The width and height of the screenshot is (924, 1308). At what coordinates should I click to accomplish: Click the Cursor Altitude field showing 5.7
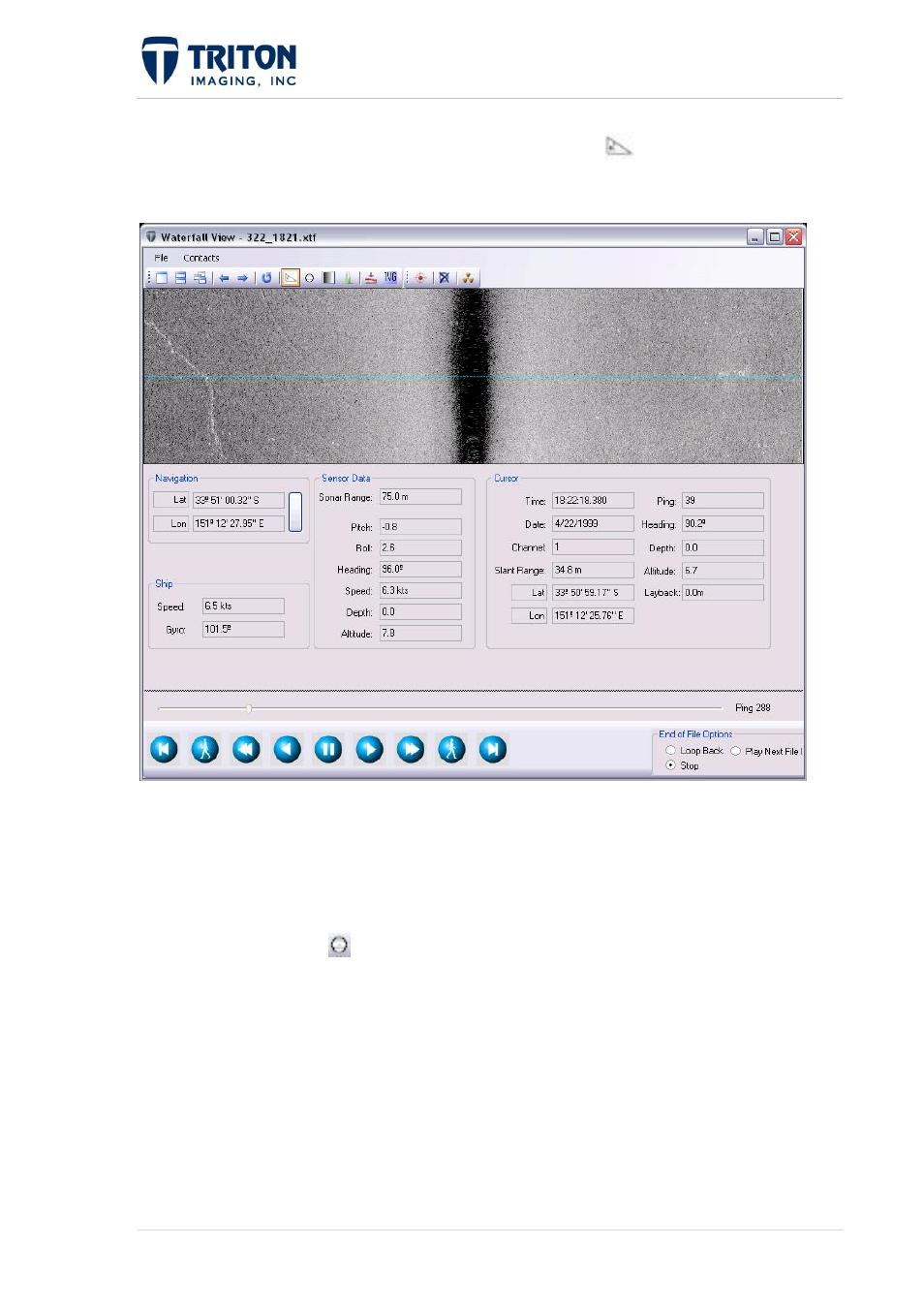coord(723,571)
